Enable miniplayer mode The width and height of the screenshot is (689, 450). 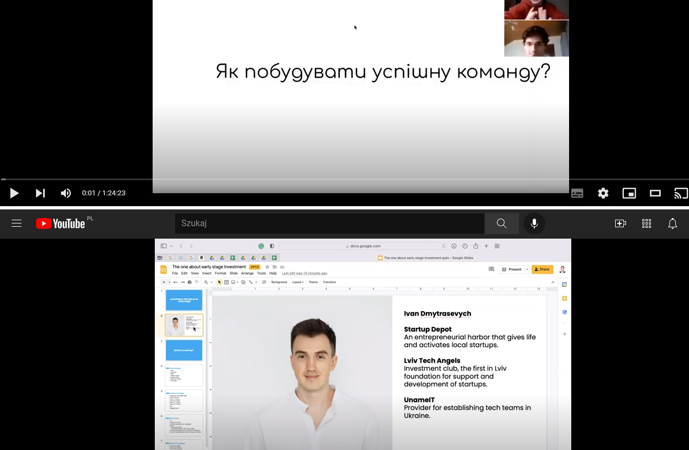tap(629, 193)
